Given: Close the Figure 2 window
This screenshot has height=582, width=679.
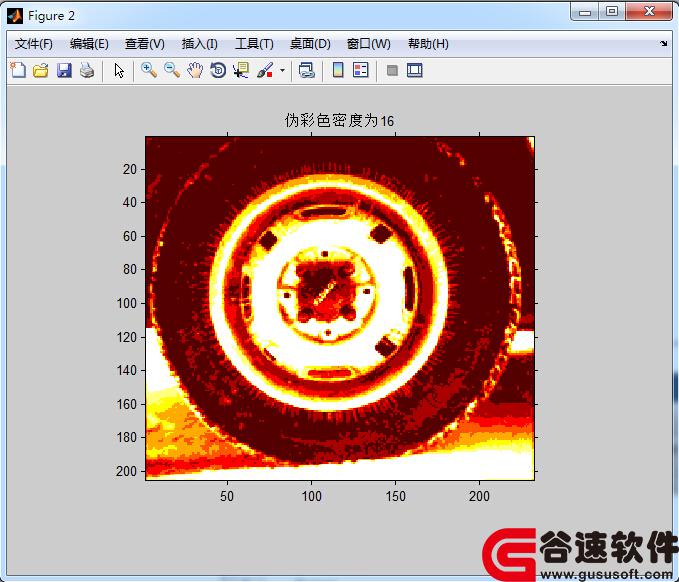Looking at the screenshot, I should point(649,12).
